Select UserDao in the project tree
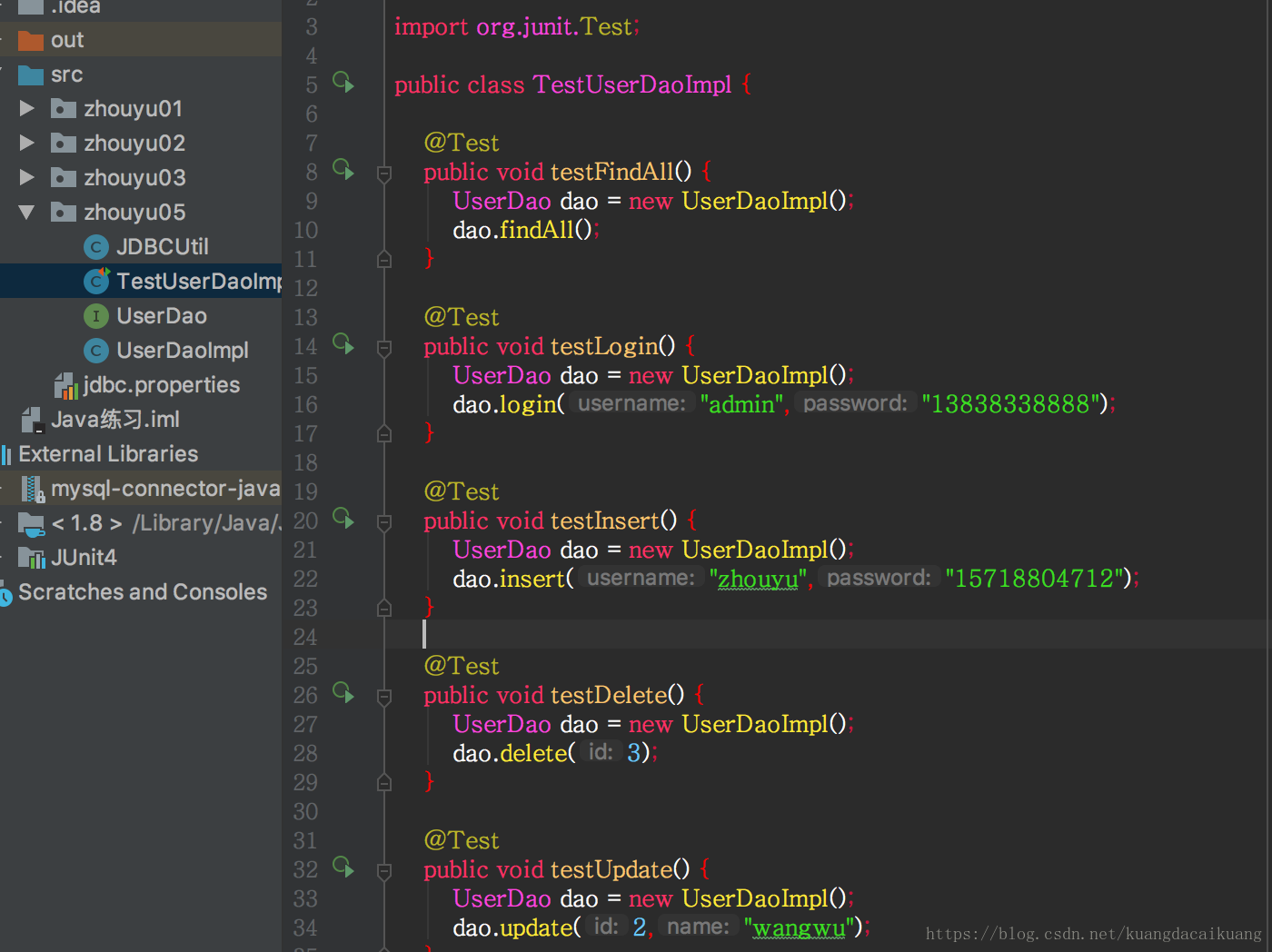Viewport: 1272px width, 952px height. pyautogui.click(x=162, y=316)
